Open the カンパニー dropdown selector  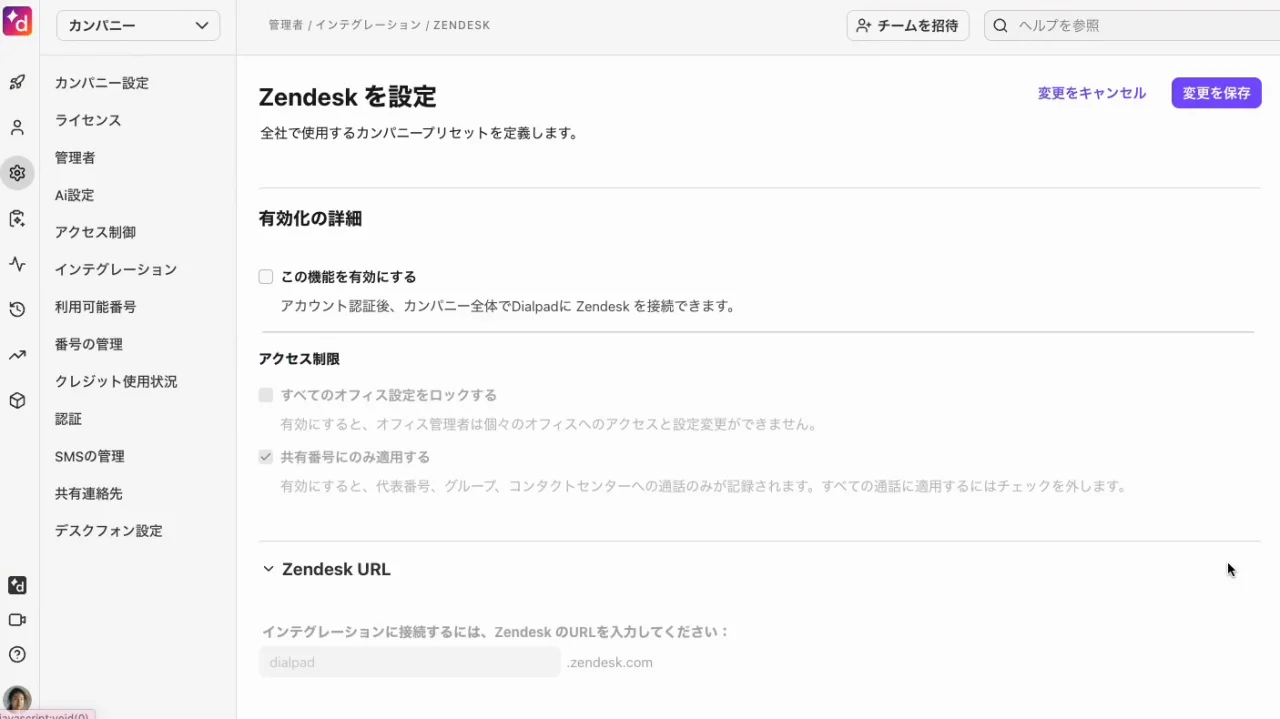click(x=138, y=25)
